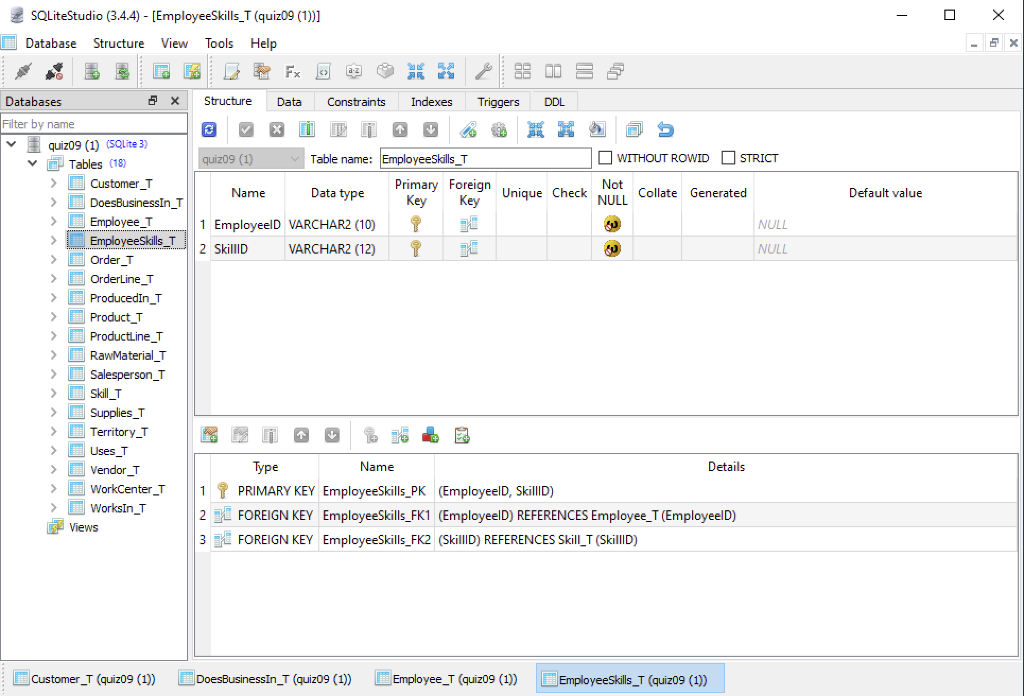Add a column using the green column icon
Viewport: 1024px width, 696px height.
[x=307, y=129]
